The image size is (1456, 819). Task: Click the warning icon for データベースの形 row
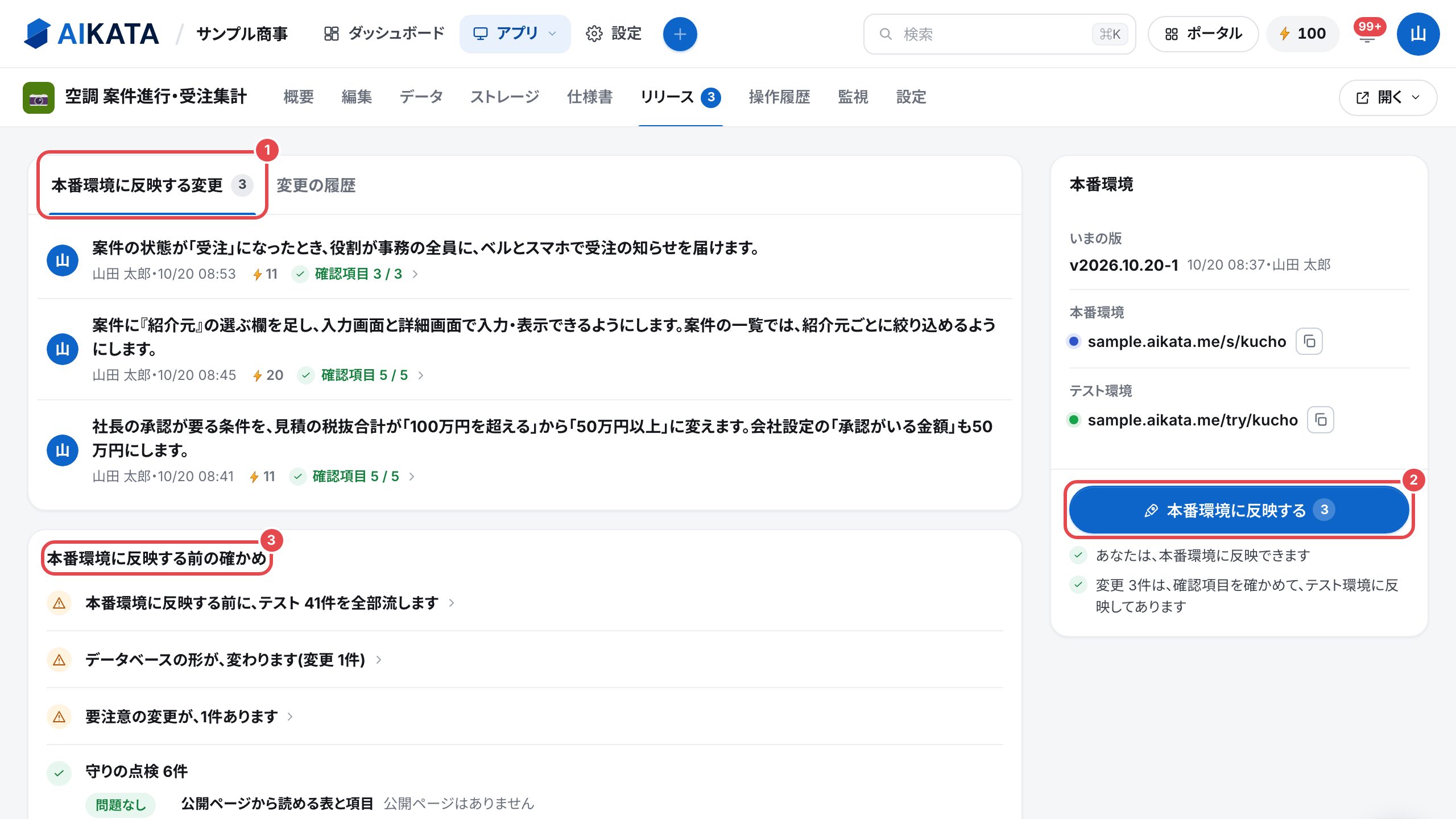tap(59, 660)
